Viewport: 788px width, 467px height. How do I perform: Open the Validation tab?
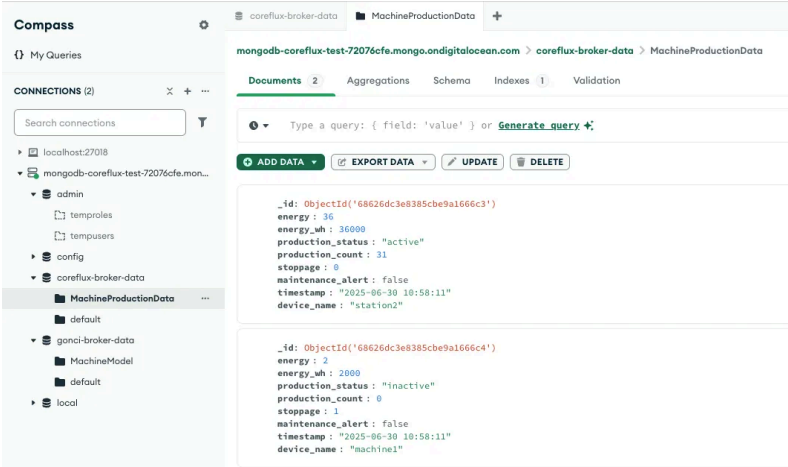click(597, 80)
